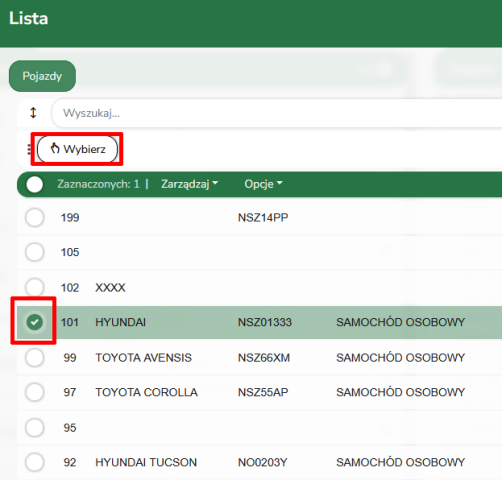Open the Opcje dropdown

[263, 184]
